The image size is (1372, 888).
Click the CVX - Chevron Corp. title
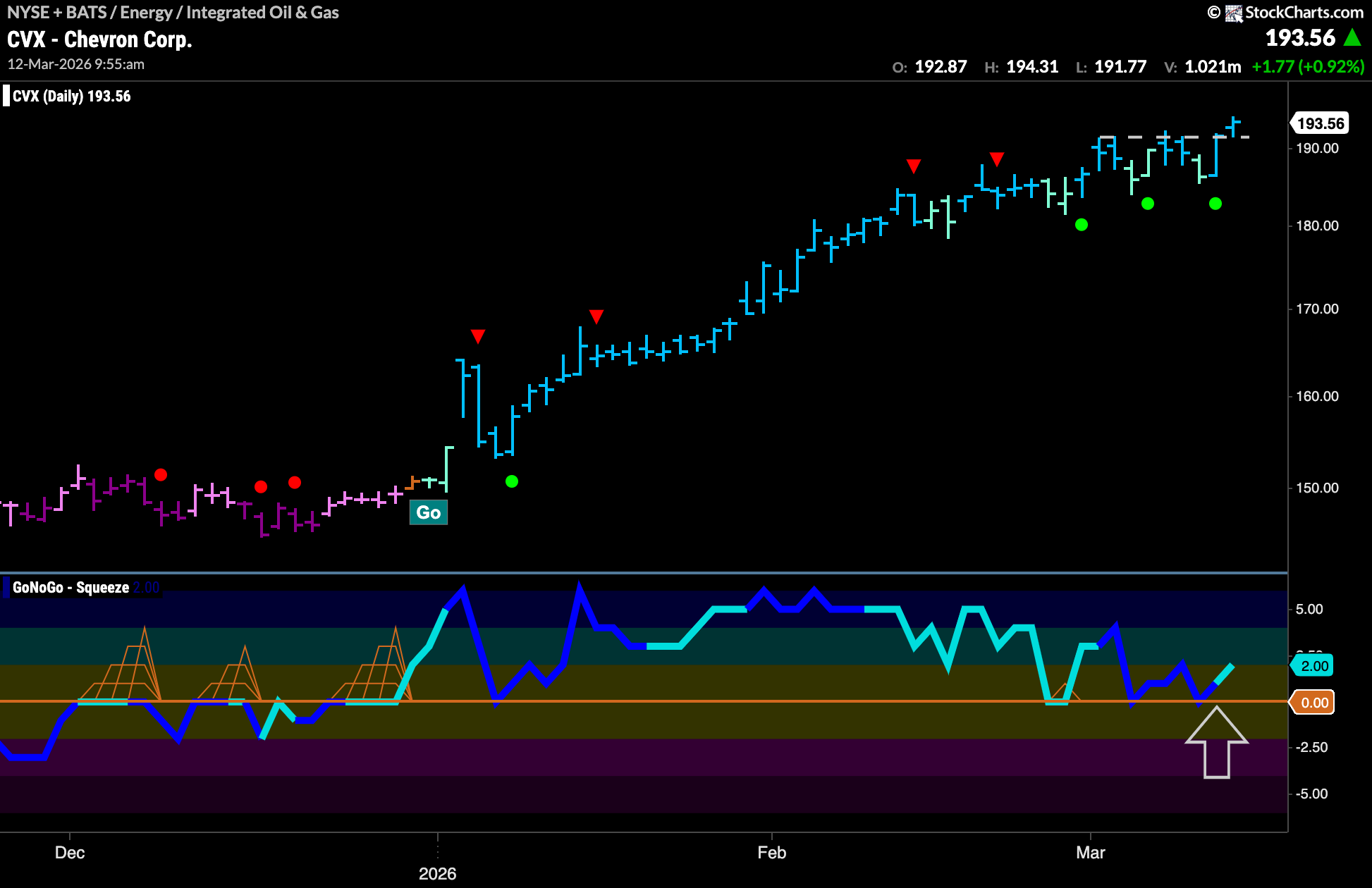click(x=99, y=39)
